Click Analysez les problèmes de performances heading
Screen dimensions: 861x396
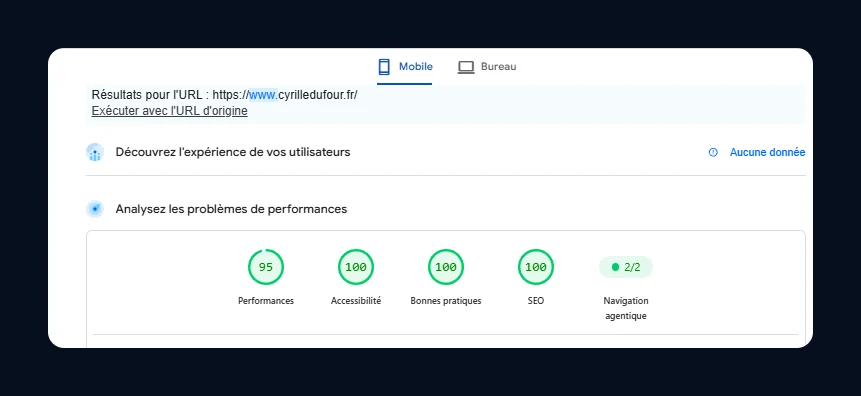pos(231,209)
